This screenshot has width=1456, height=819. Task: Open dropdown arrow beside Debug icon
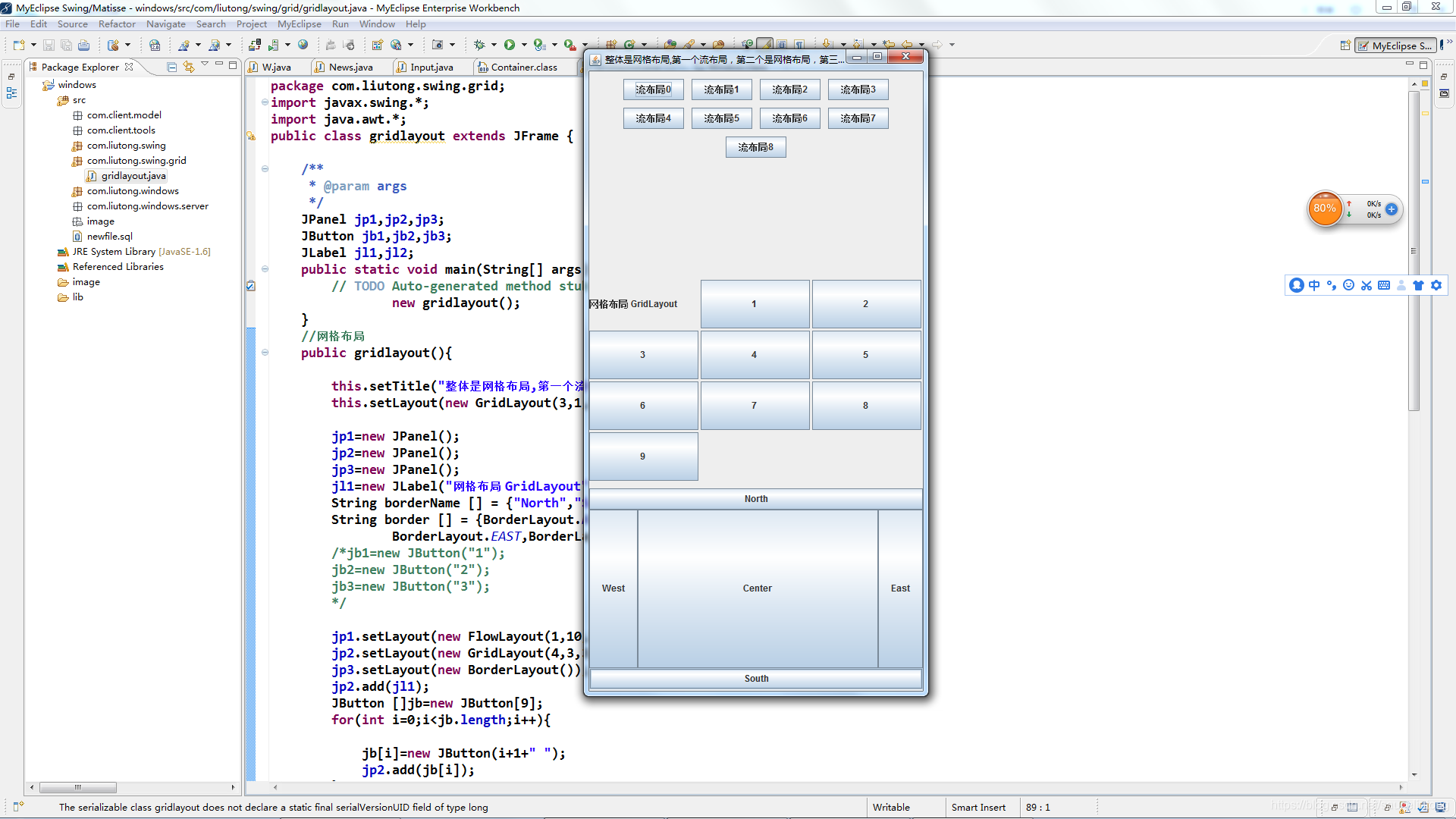coord(494,45)
